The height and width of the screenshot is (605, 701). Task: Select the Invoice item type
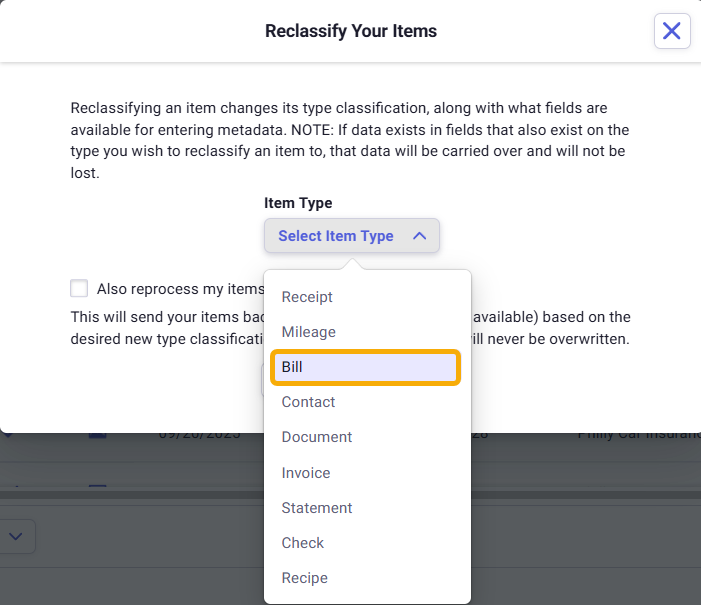tap(306, 473)
